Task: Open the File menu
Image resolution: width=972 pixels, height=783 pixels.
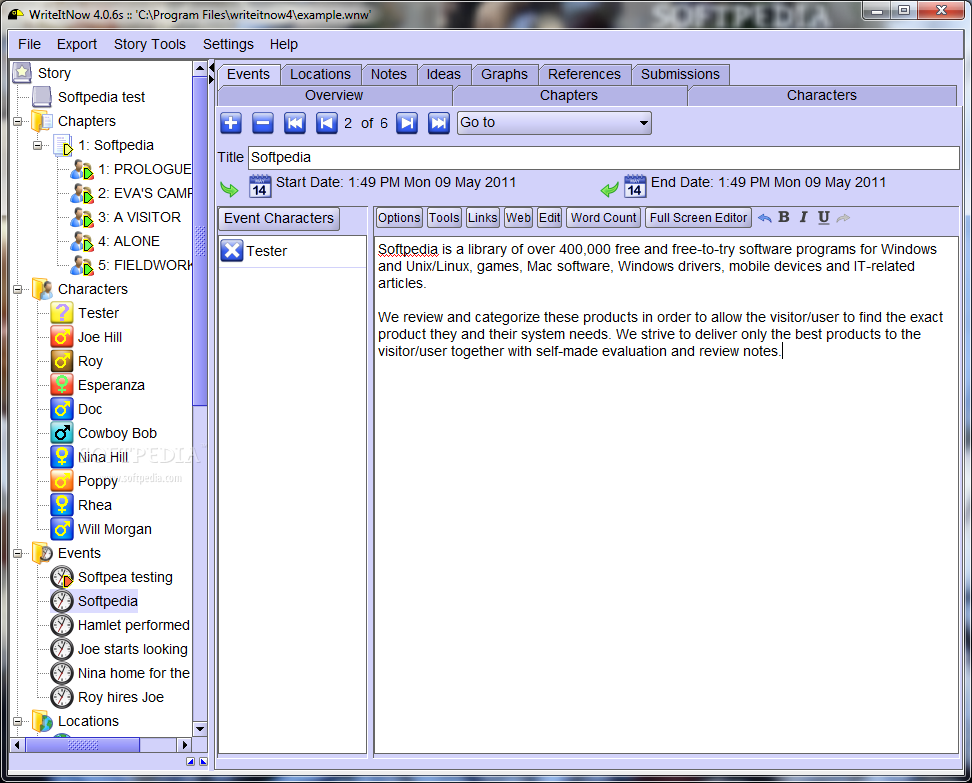Action: tap(29, 44)
